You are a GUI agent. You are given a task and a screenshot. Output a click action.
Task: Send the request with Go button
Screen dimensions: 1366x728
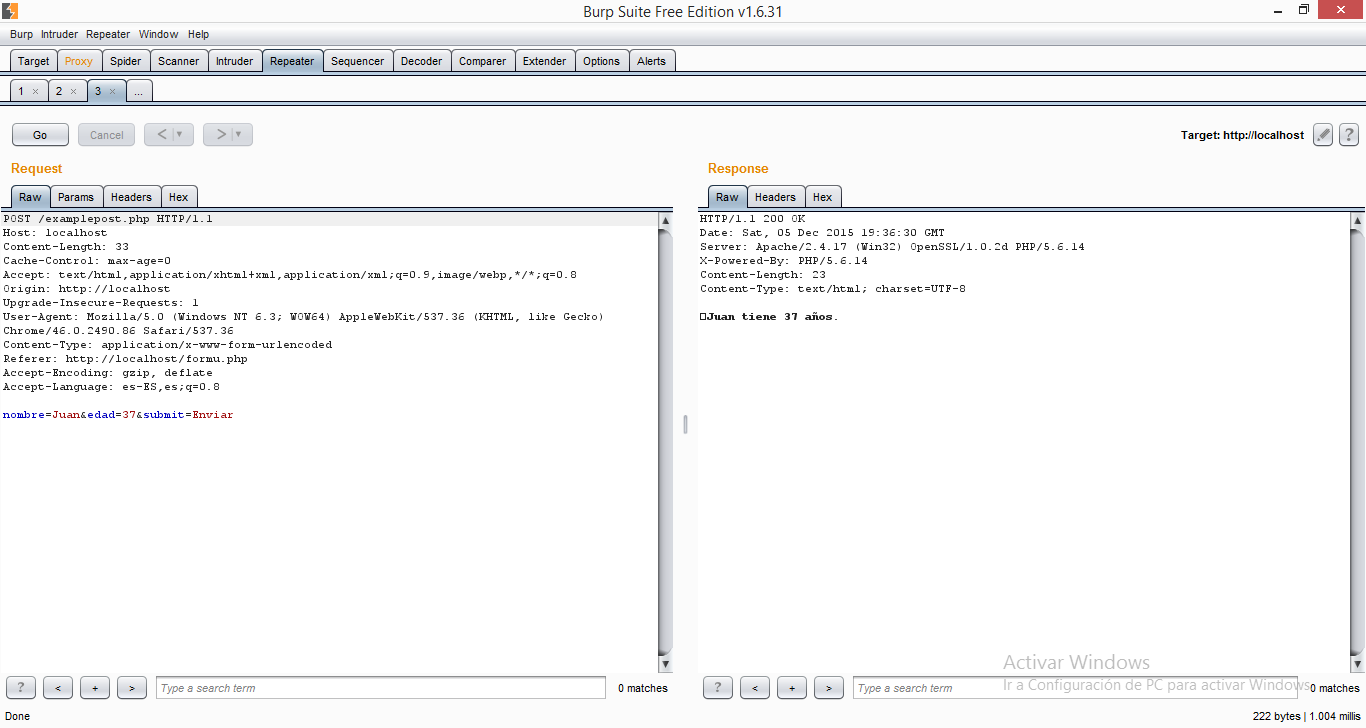pyautogui.click(x=40, y=135)
